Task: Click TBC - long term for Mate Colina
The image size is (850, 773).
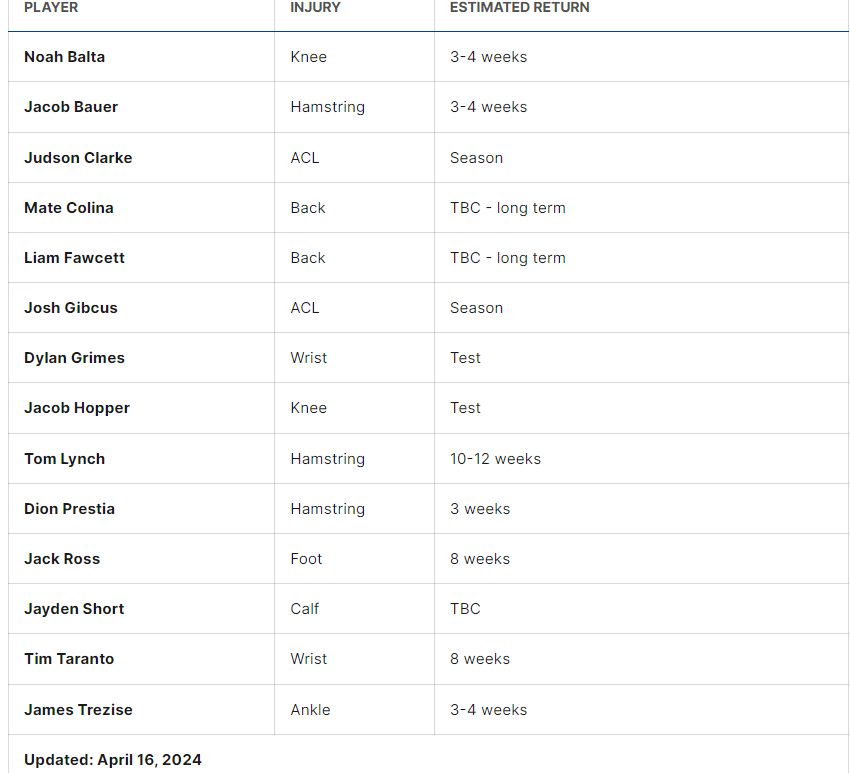Action: [508, 208]
